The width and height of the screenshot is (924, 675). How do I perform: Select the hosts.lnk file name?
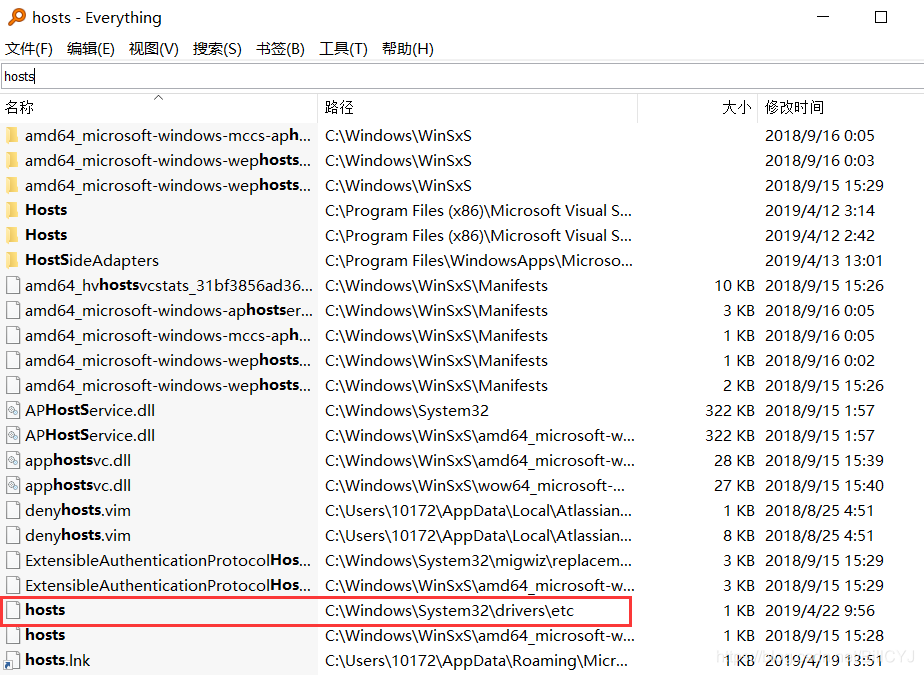(x=58, y=660)
